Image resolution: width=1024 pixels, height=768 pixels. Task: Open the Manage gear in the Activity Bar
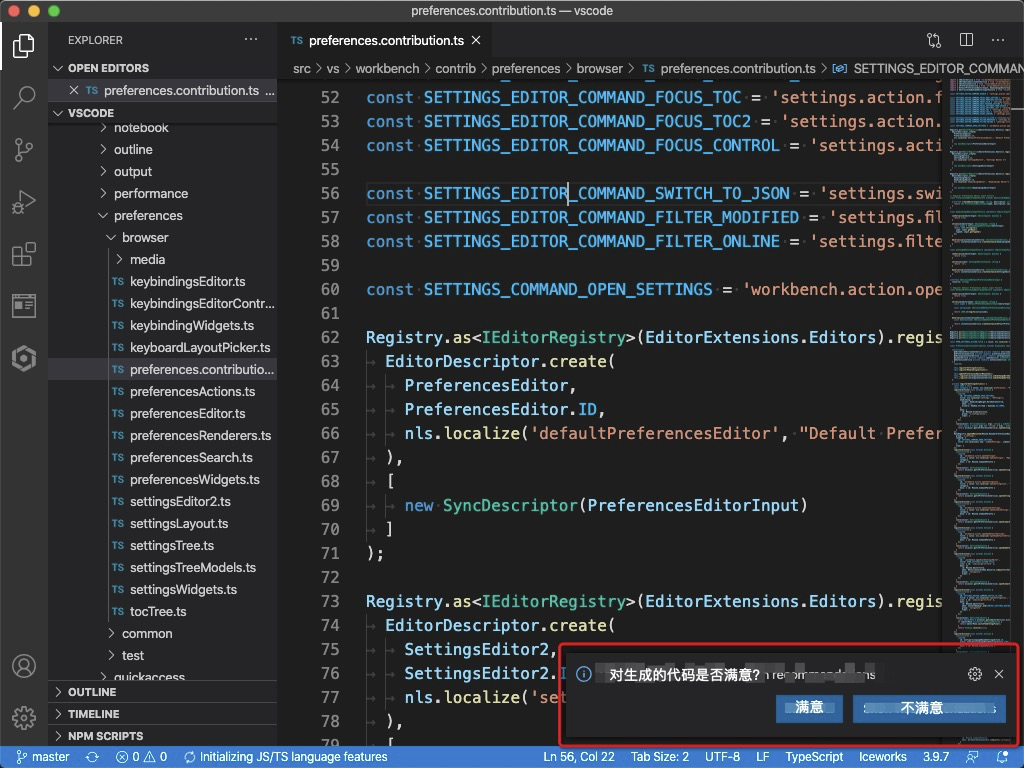point(24,715)
